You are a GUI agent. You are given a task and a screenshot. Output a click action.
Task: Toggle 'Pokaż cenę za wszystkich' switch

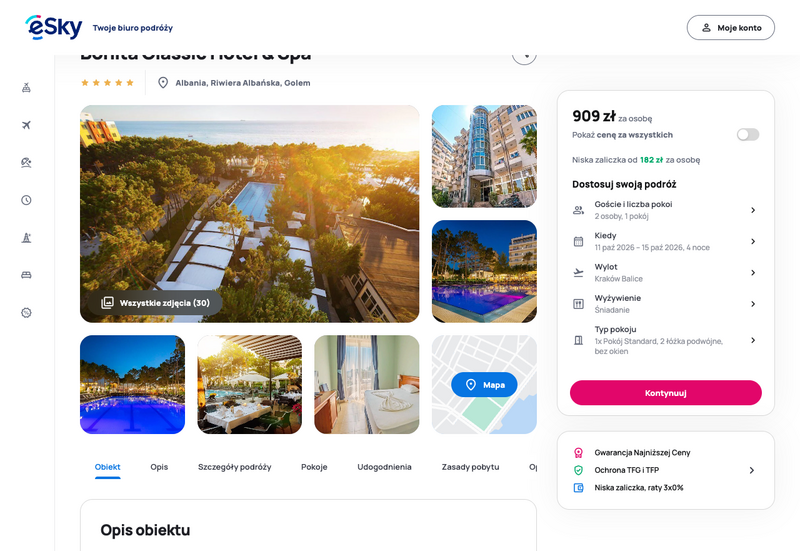tap(748, 135)
